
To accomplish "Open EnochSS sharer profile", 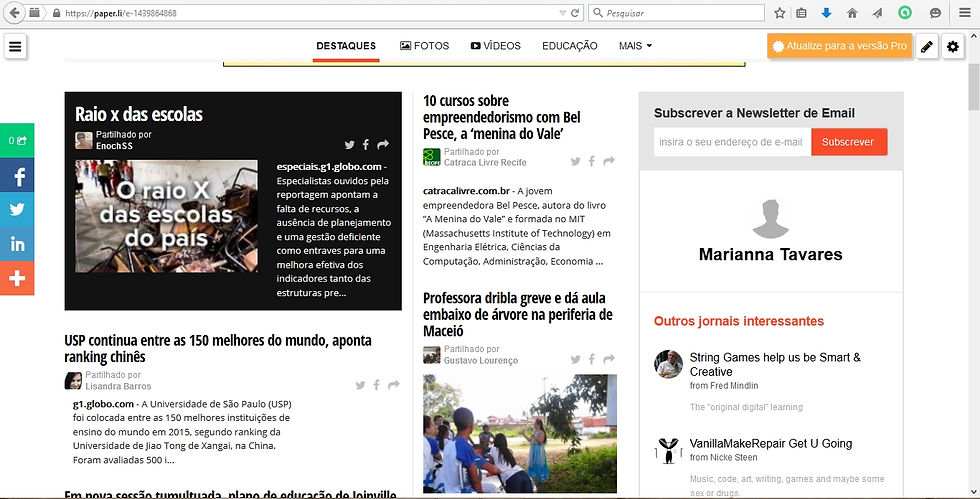I will (x=114, y=146).
